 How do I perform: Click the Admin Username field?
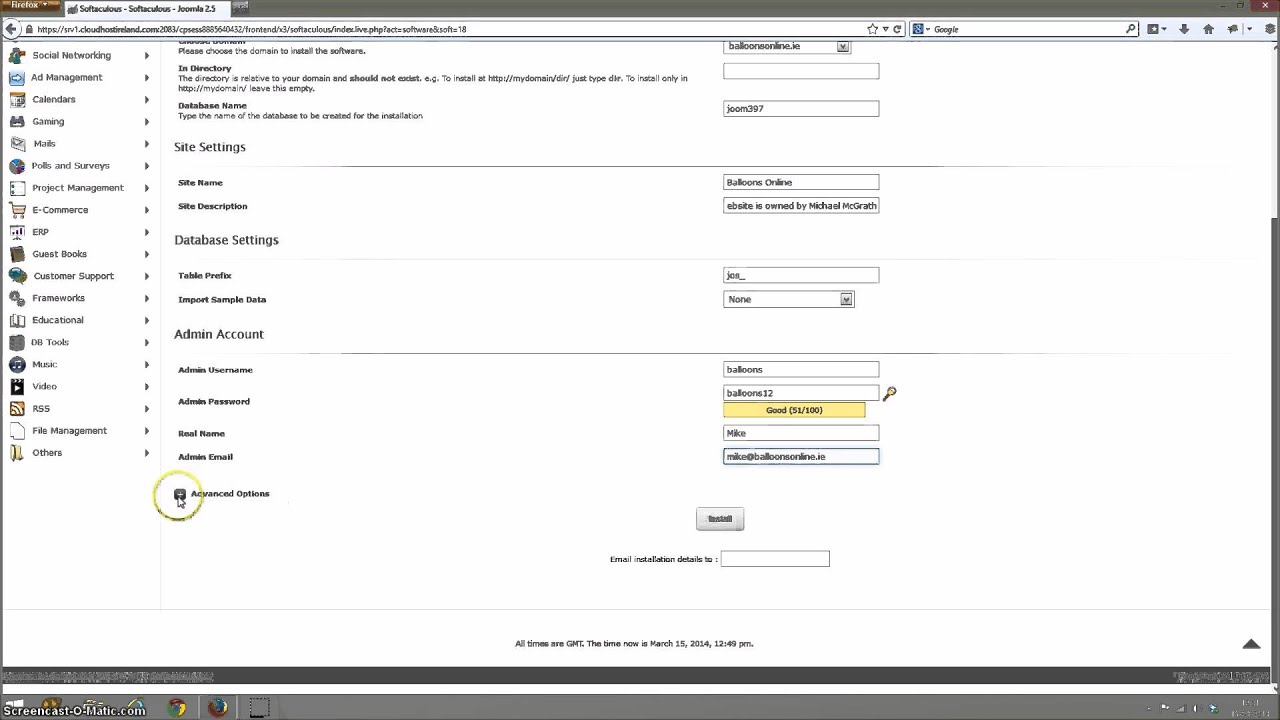(x=801, y=370)
